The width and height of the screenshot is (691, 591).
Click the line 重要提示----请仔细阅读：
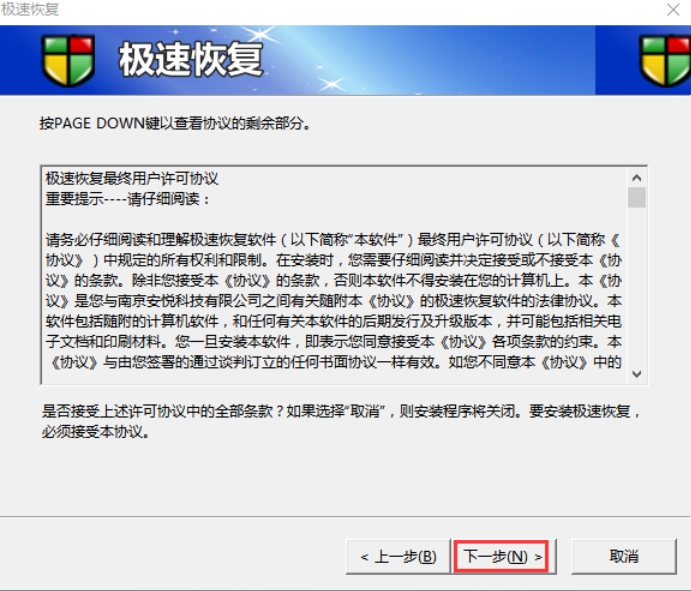127,199
